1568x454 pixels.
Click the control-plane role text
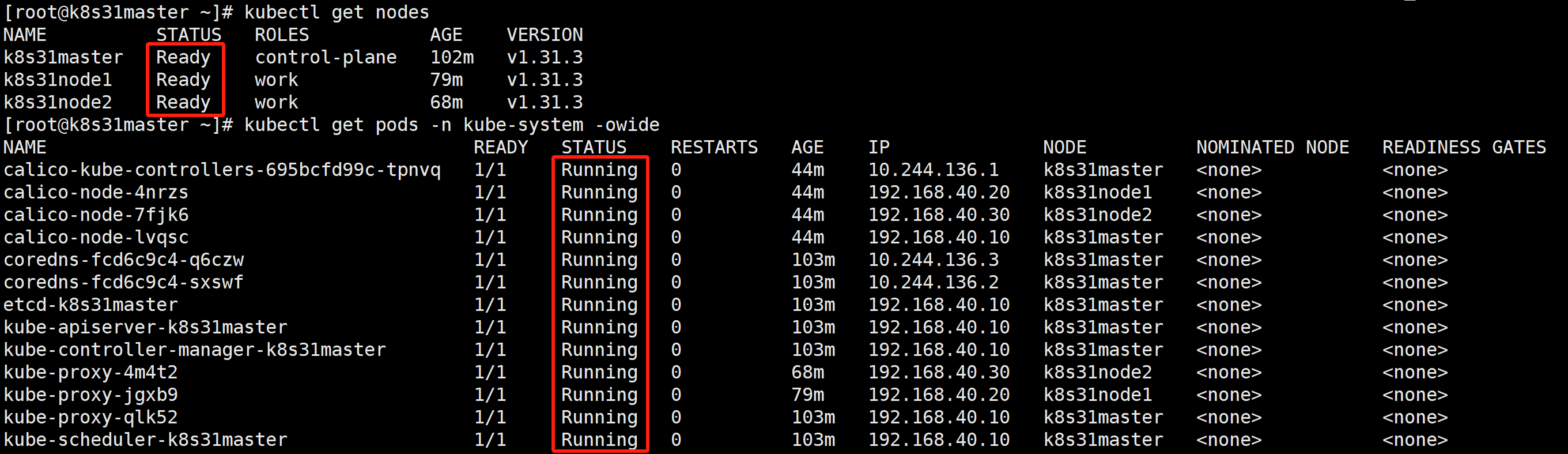(x=326, y=57)
